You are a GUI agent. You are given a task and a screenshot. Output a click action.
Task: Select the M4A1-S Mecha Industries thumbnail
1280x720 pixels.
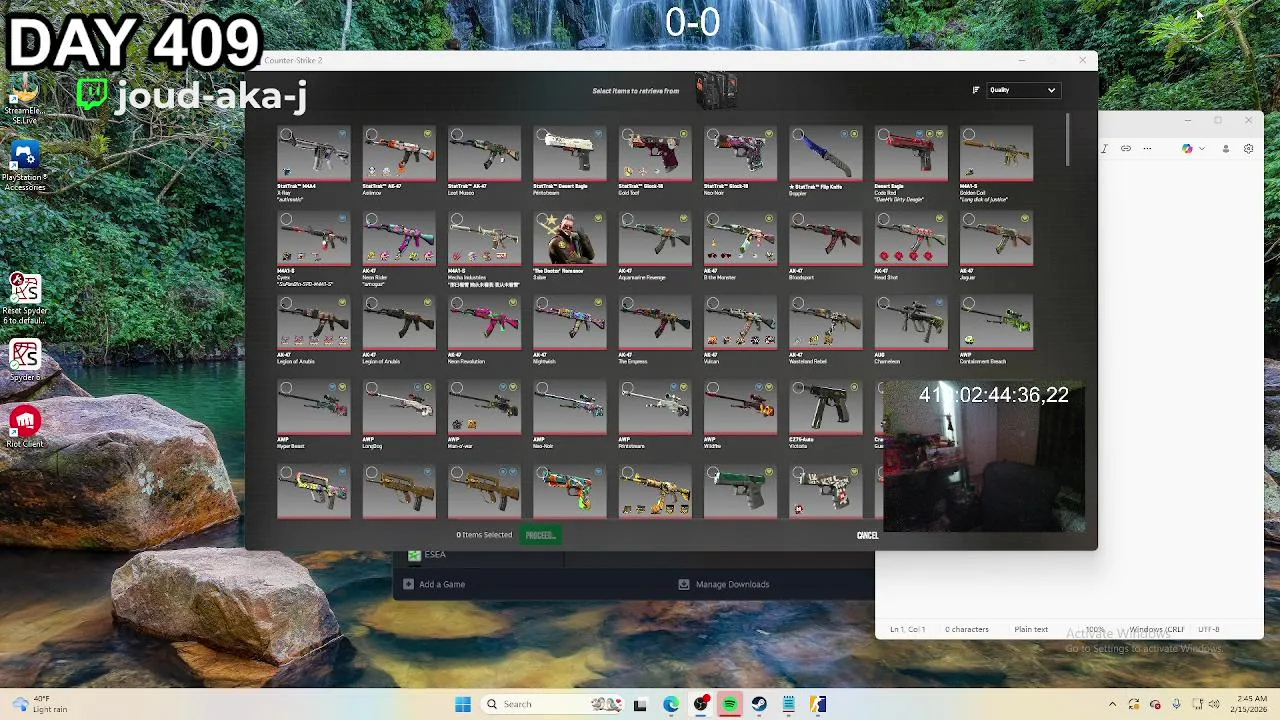(484, 239)
